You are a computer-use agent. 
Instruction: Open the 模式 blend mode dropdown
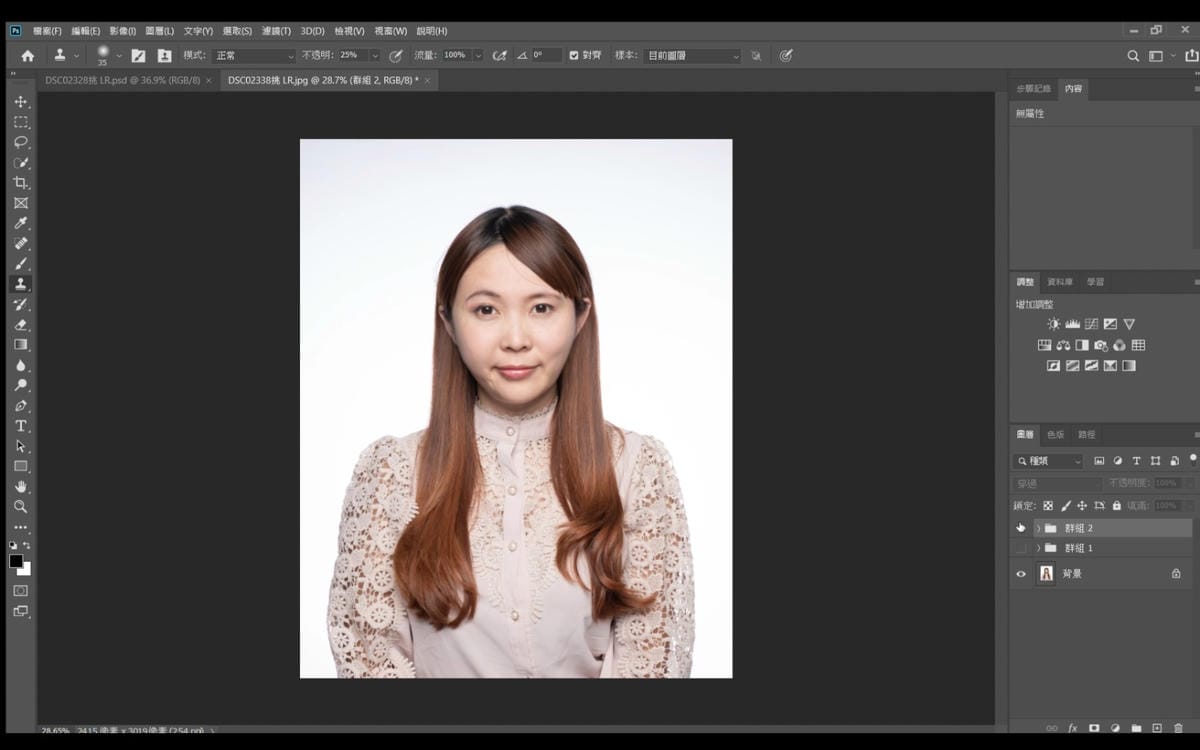[x=254, y=56]
